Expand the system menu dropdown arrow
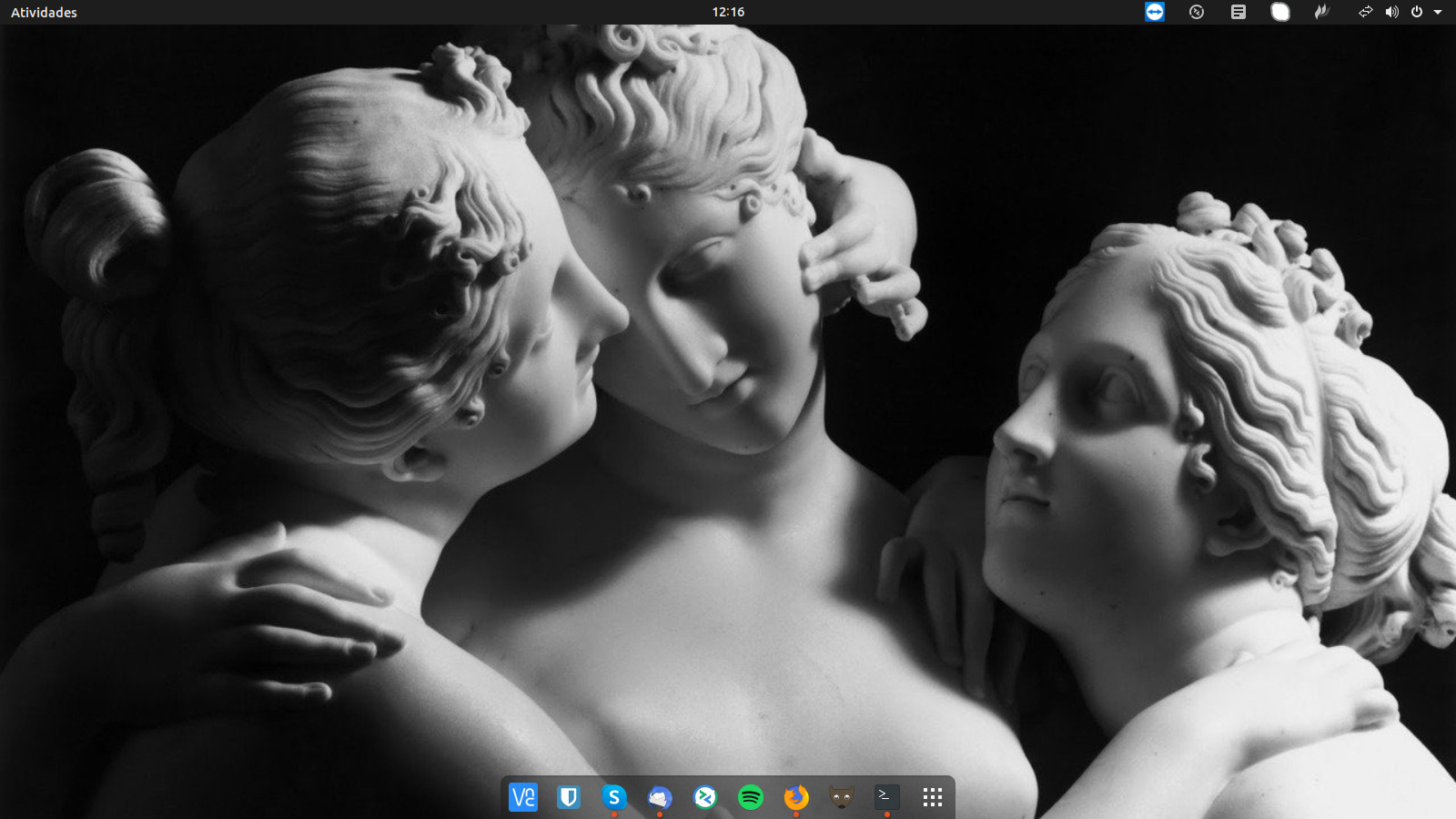Image resolution: width=1456 pixels, height=819 pixels. (x=1438, y=12)
